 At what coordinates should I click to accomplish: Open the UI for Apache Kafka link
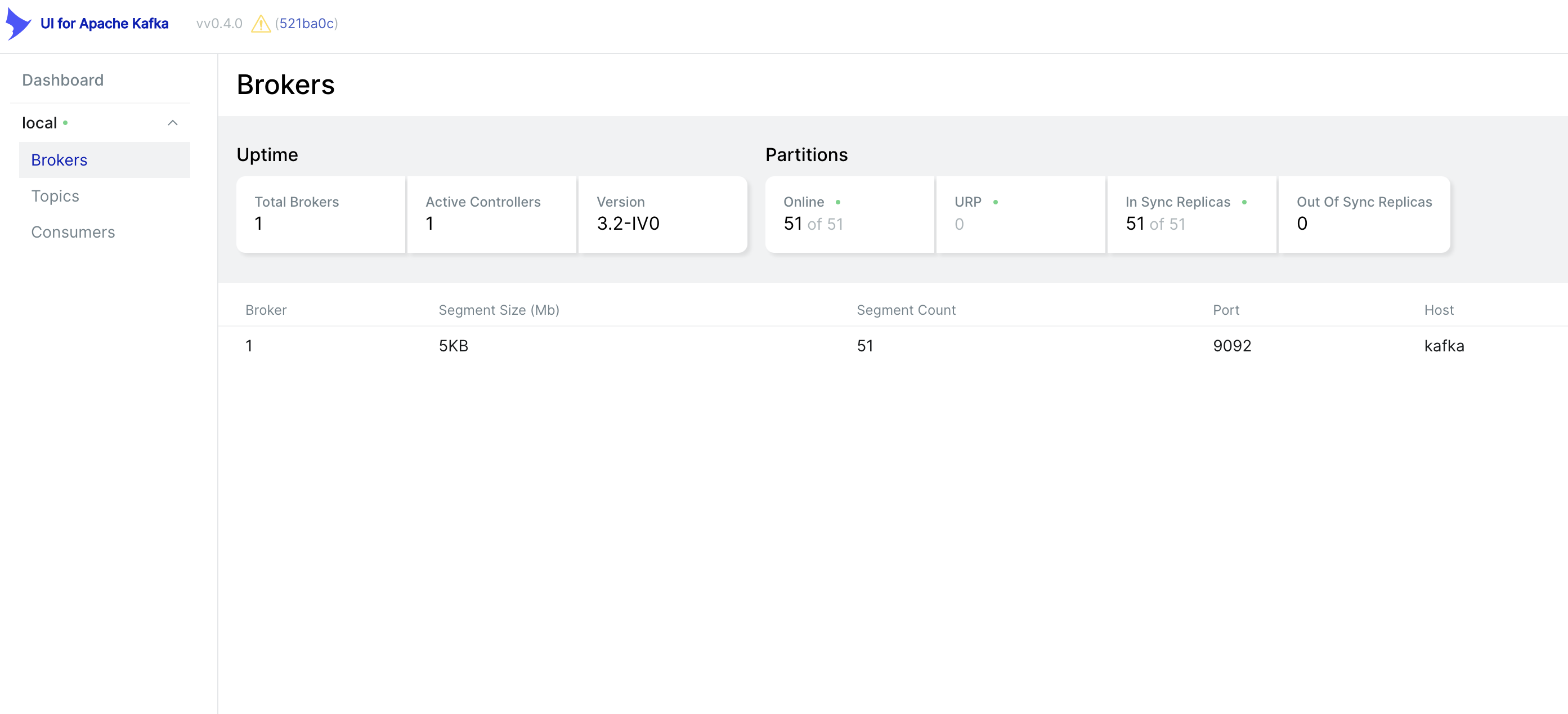(x=104, y=24)
